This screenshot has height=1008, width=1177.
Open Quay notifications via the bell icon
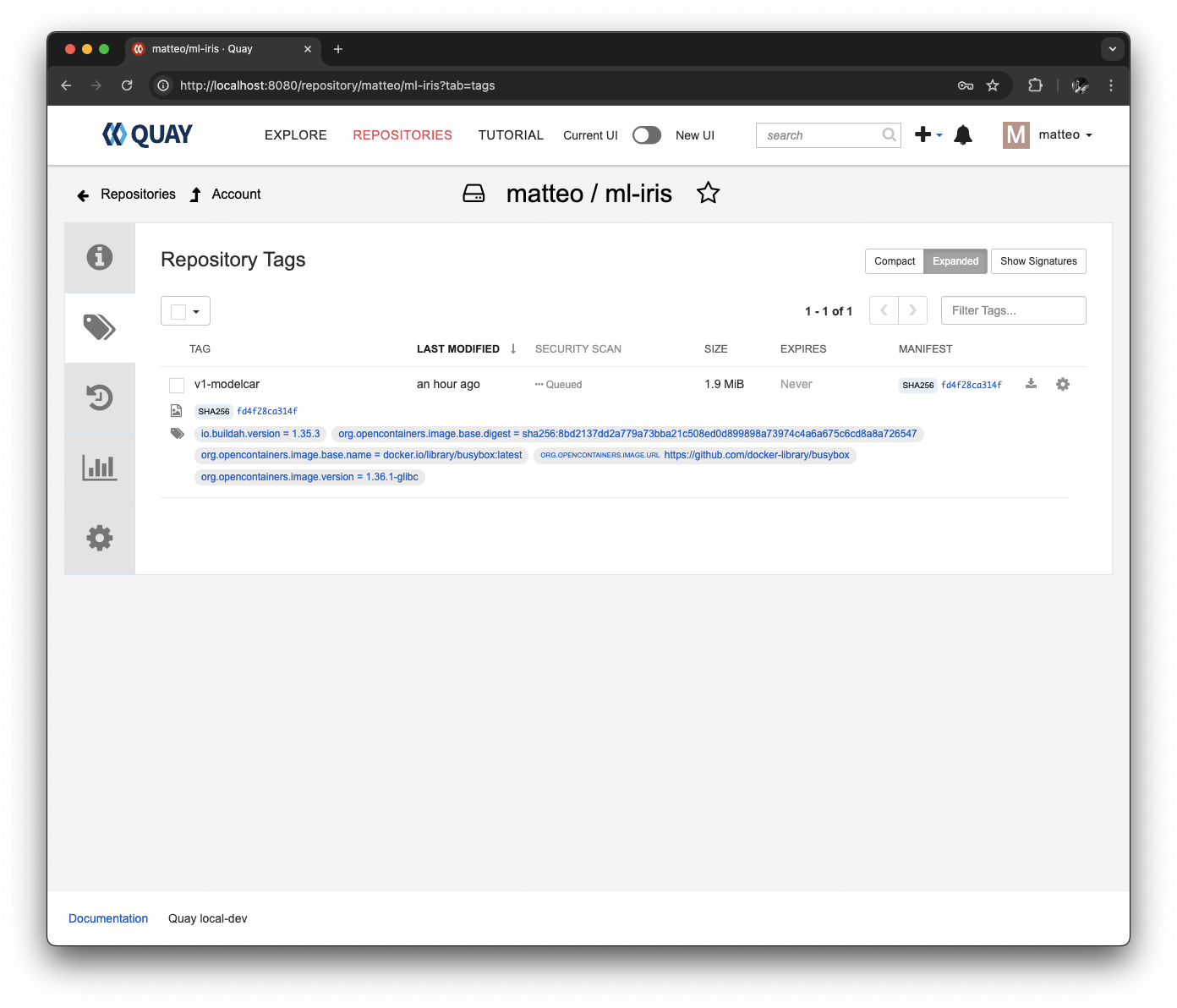[963, 134]
